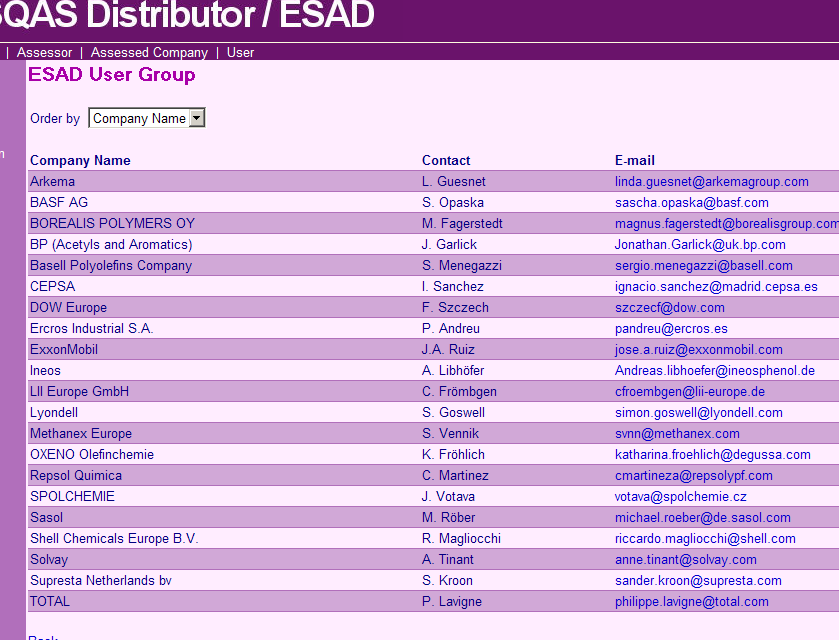Select contact name L. Guesnet
The width and height of the screenshot is (839, 640).
coord(453,181)
